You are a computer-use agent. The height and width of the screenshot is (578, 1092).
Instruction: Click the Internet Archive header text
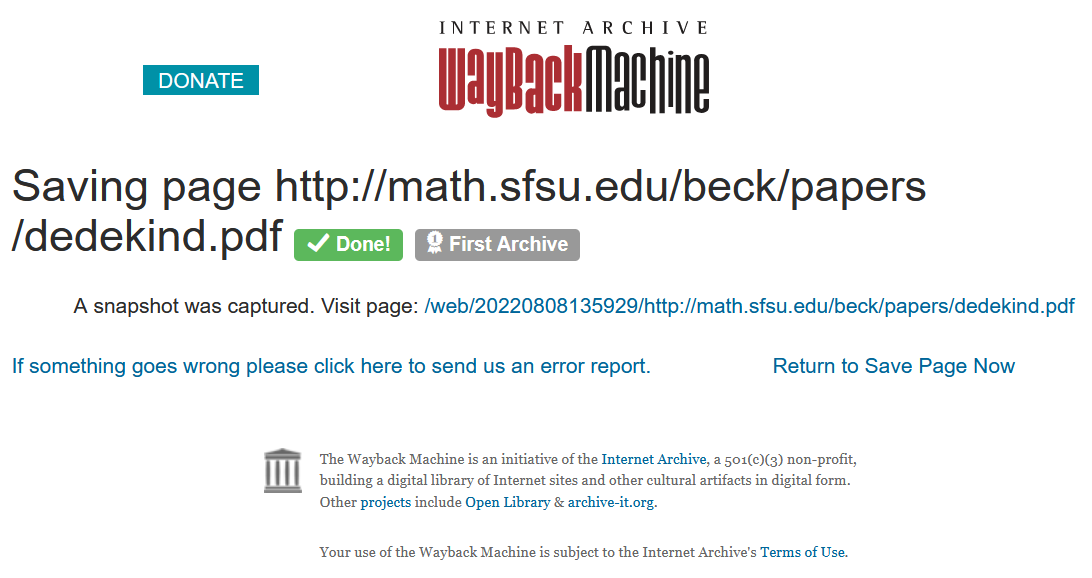(574, 28)
